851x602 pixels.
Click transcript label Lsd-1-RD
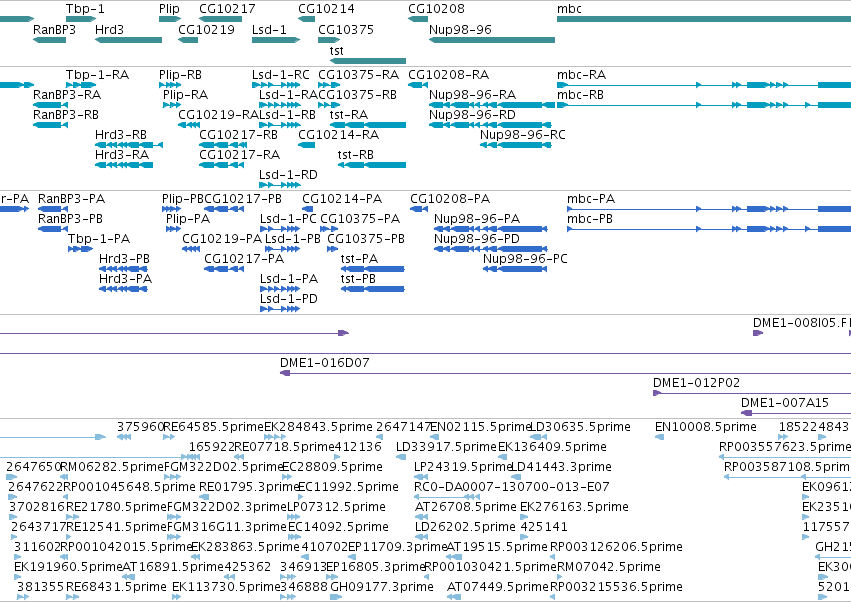click(x=288, y=175)
